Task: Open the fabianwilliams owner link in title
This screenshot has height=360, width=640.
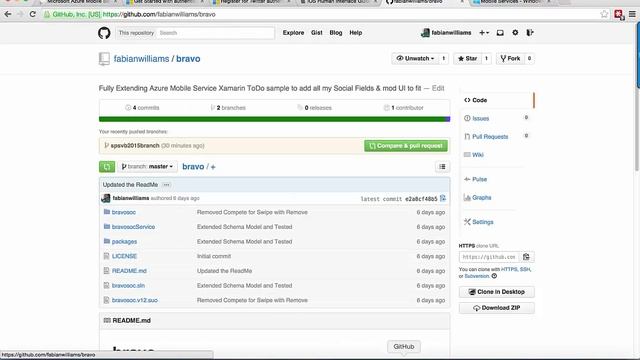Action: pos(141,59)
